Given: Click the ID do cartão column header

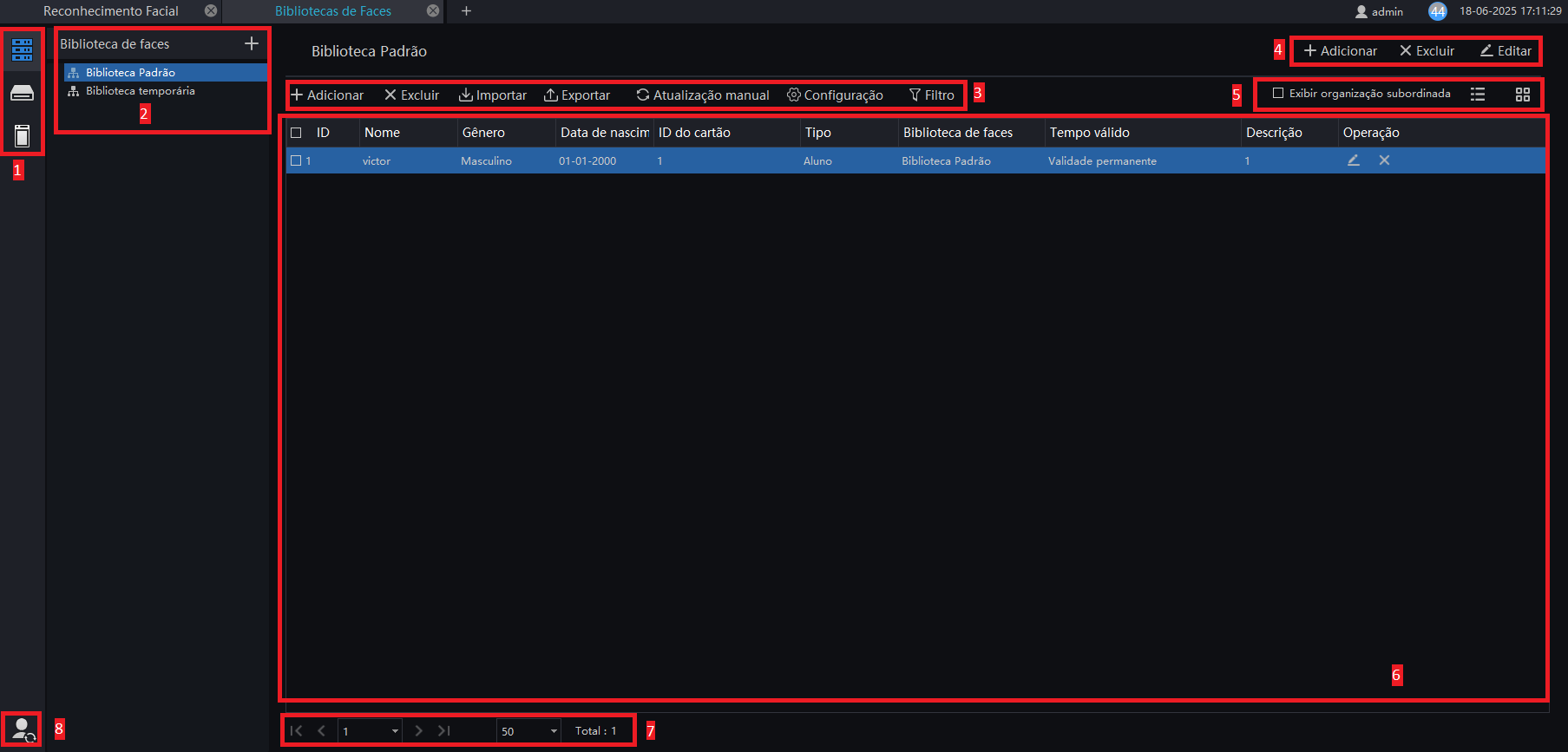Looking at the screenshot, I should tap(694, 133).
